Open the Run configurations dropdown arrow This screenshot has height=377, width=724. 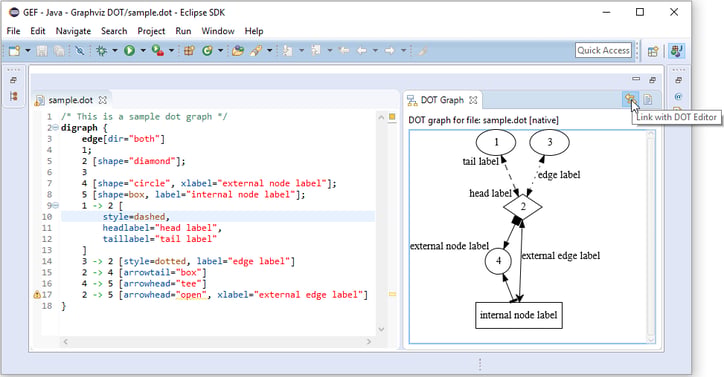143,50
